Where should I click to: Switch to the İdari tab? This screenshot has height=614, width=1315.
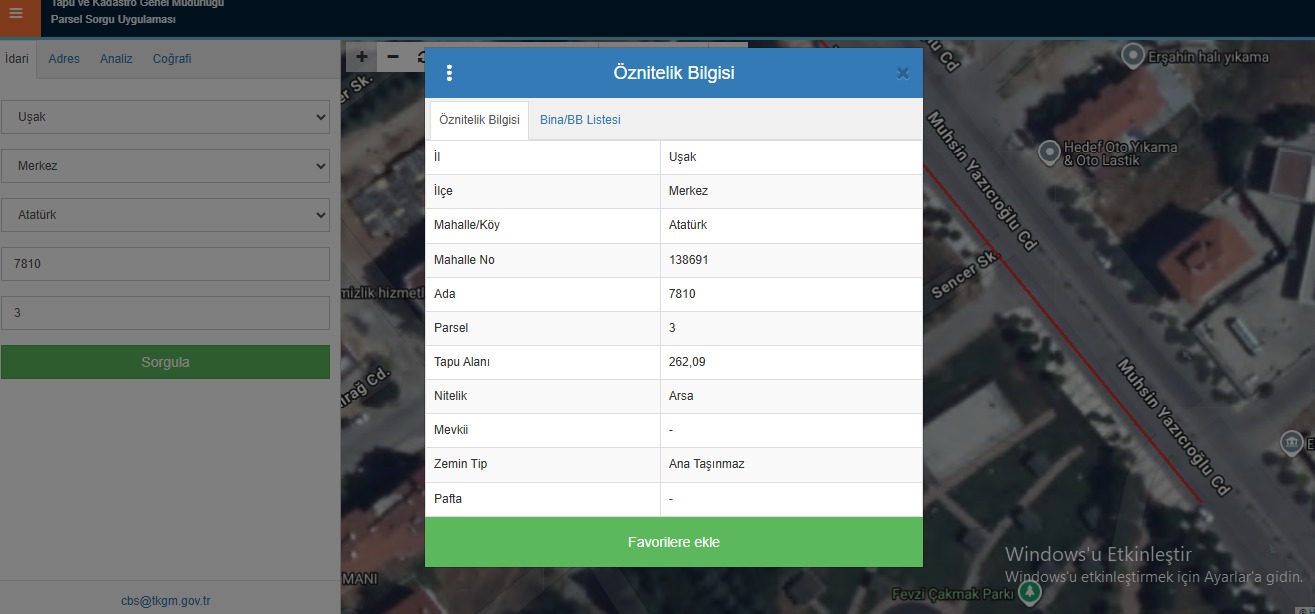[x=17, y=59]
